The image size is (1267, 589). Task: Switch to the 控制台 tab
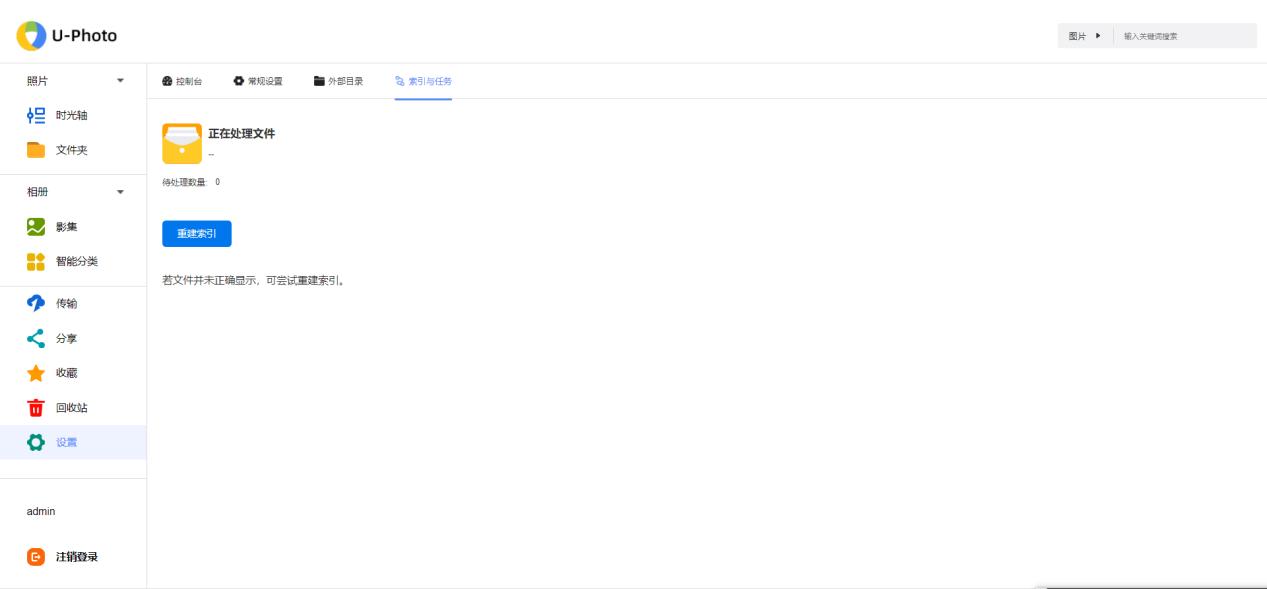point(182,81)
